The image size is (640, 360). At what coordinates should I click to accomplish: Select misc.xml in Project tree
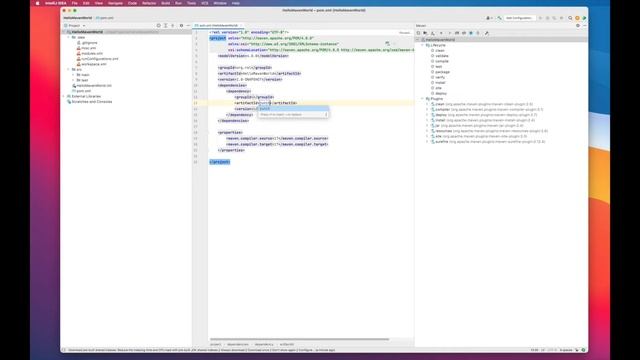click(x=86, y=48)
